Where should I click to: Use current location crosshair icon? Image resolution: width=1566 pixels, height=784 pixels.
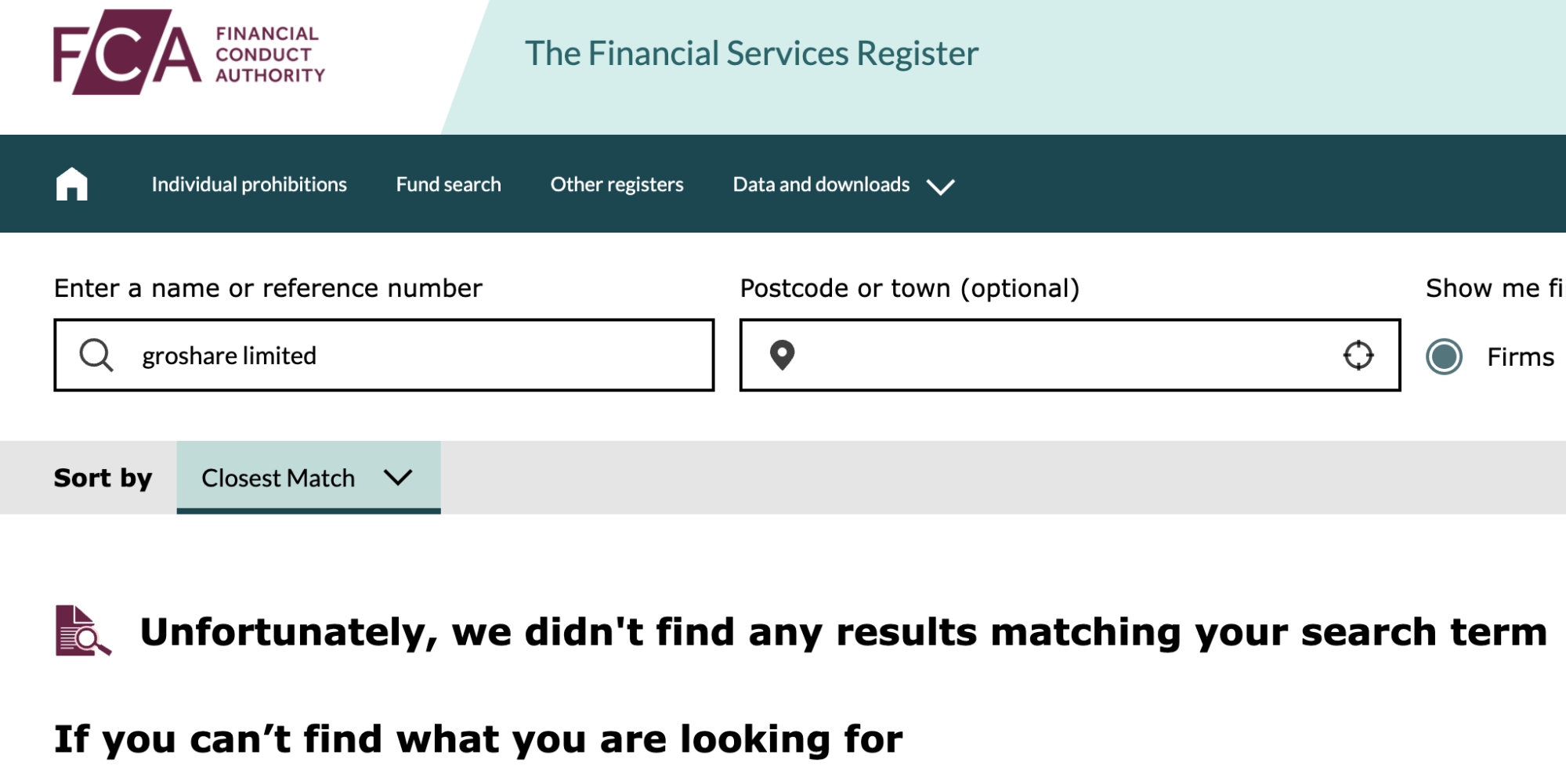click(x=1358, y=355)
